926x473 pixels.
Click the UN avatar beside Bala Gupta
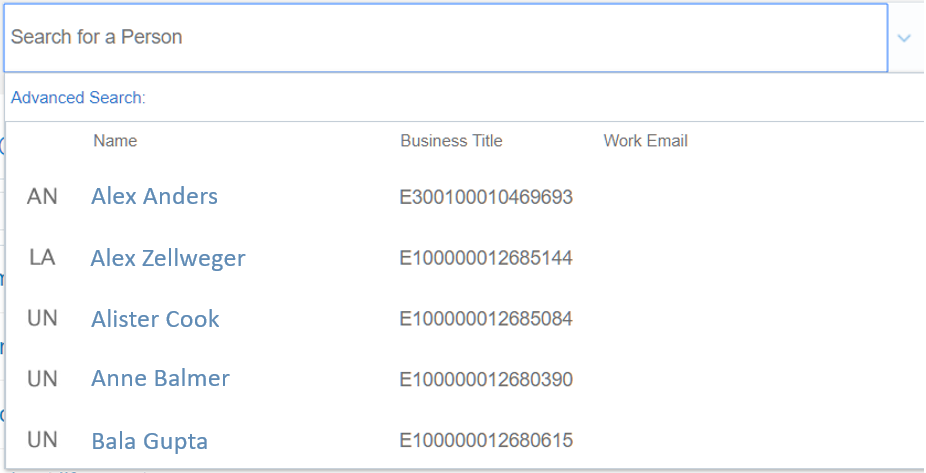click(42, 440)
